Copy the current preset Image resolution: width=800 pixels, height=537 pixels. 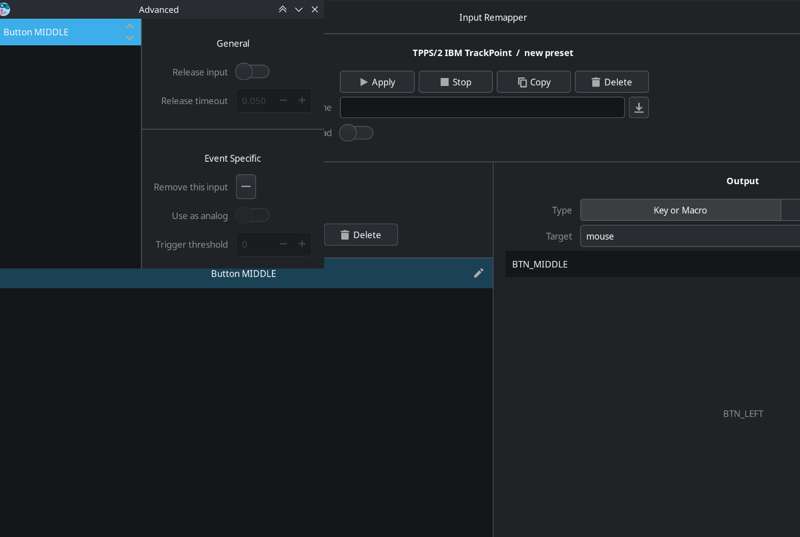pos(534,82)
